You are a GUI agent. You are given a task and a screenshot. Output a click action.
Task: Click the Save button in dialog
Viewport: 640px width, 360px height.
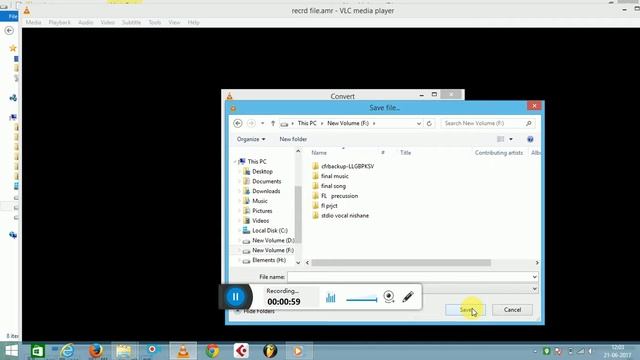pyautogui.click(x=466, y=310)
